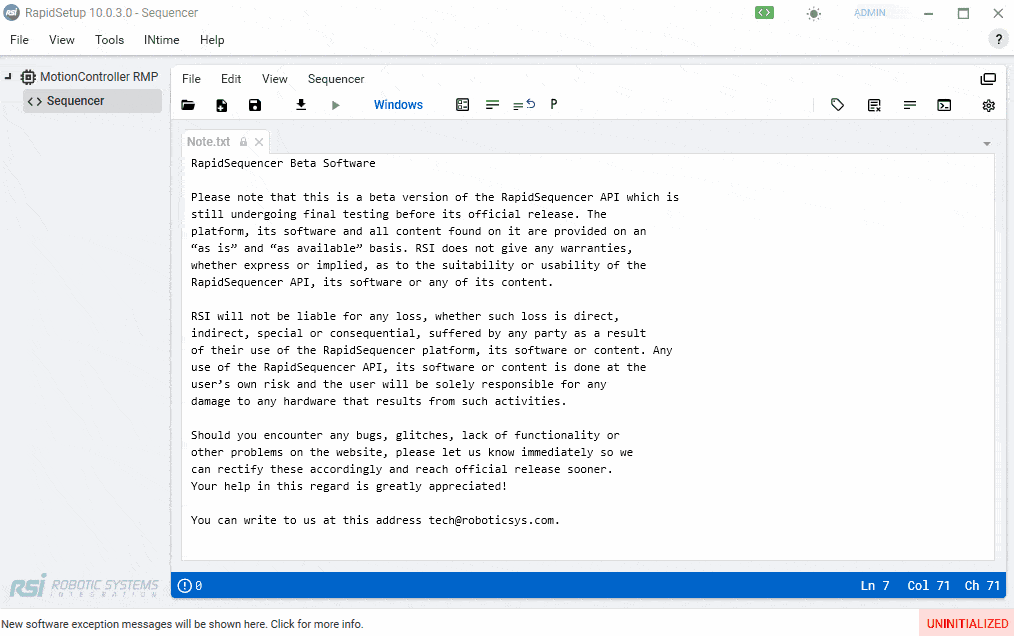Click the software exception message bar
The image size is (1014, 636).
[x=182, y=624]
